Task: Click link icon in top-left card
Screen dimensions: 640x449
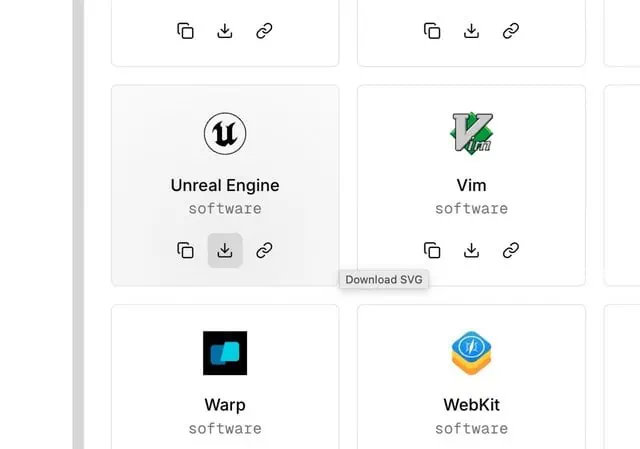Action: pos(264,31)
